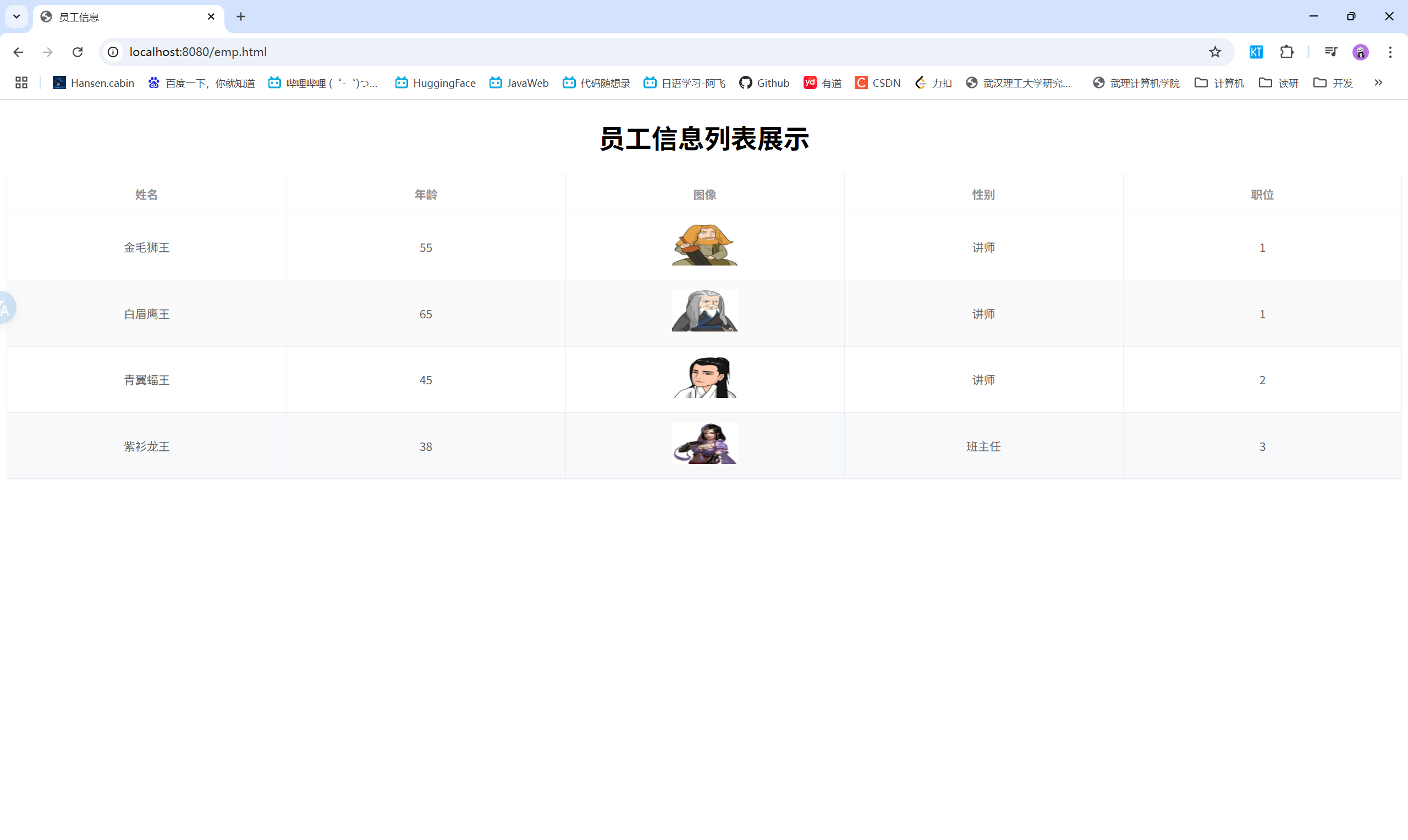This screenshot has height=840, width=1408.
Task: View site information icon
Action: tap(113, 52)
